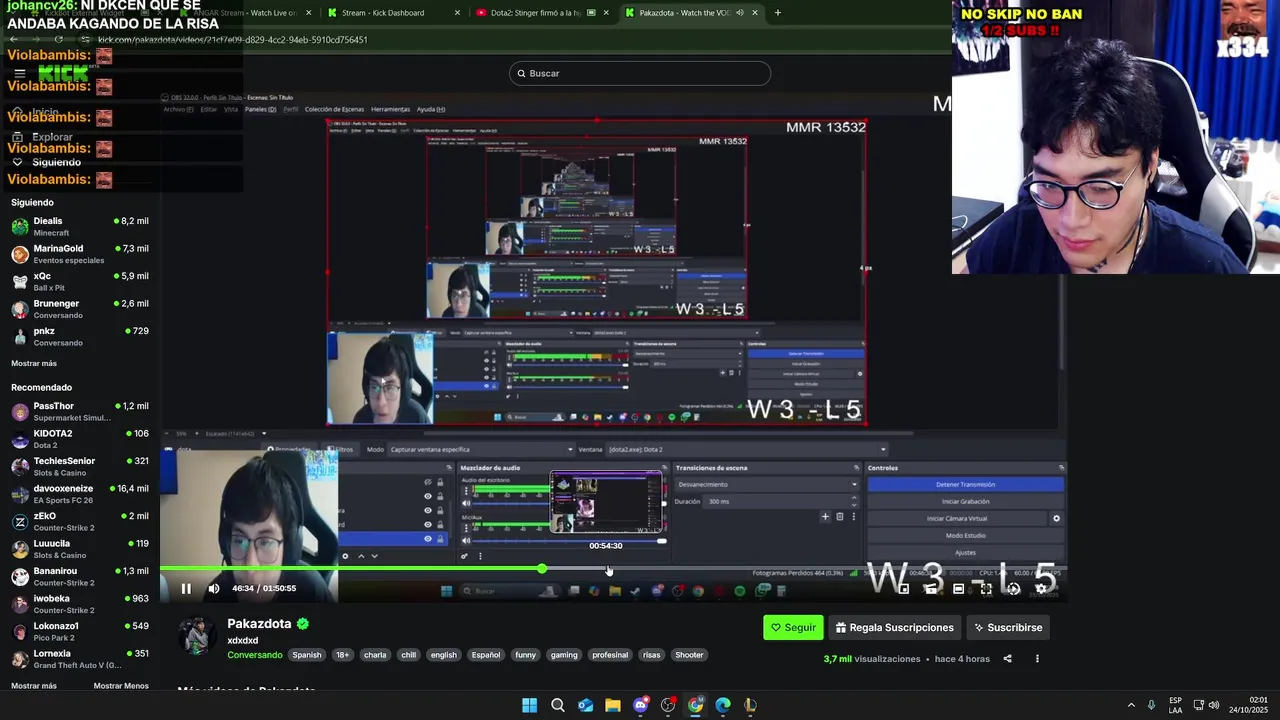This screenshot has height=720, width=1280.
Task: Pause the Kick video player
Action: (186, 589)
